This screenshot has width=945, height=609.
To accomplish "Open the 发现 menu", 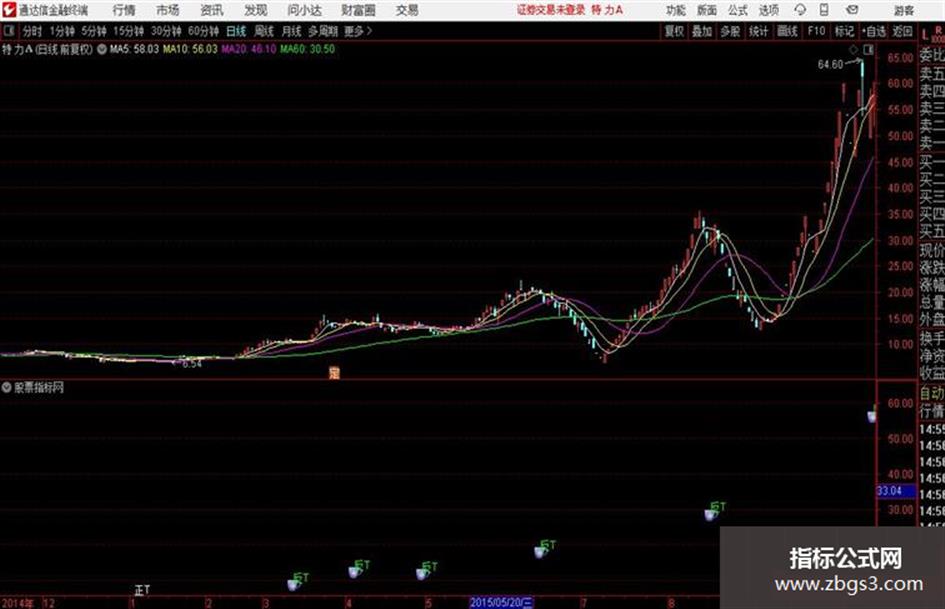I will [x=256, y=10].
